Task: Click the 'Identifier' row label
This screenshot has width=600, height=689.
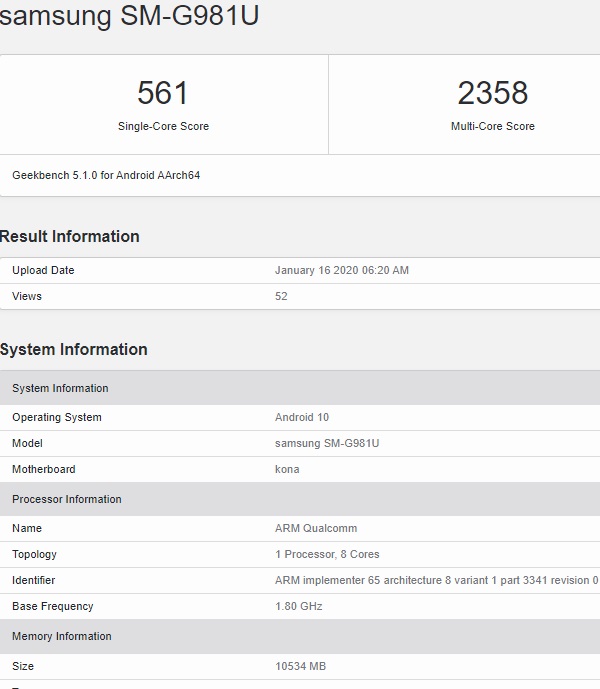Action: (33, 580)
